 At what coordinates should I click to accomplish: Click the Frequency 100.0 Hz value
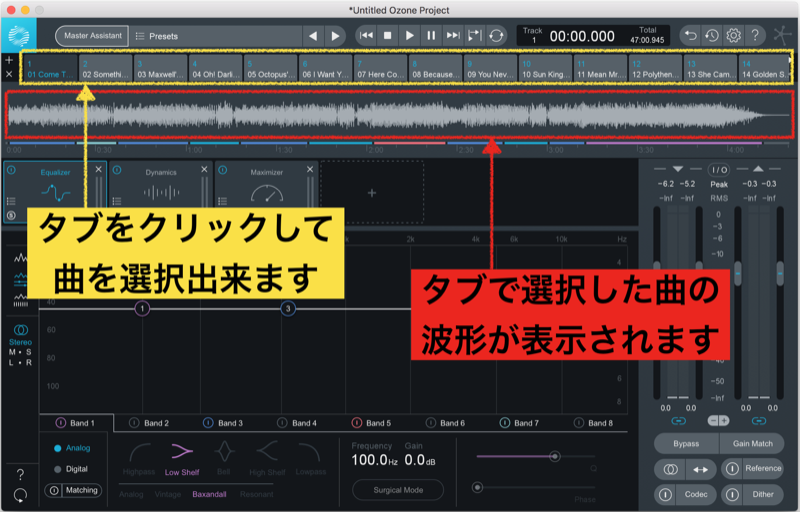374,460
